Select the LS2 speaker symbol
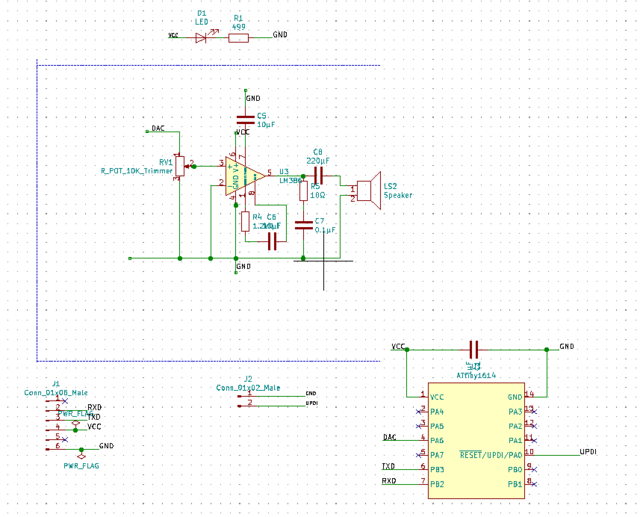640x517 pixels. click(369, 191)
